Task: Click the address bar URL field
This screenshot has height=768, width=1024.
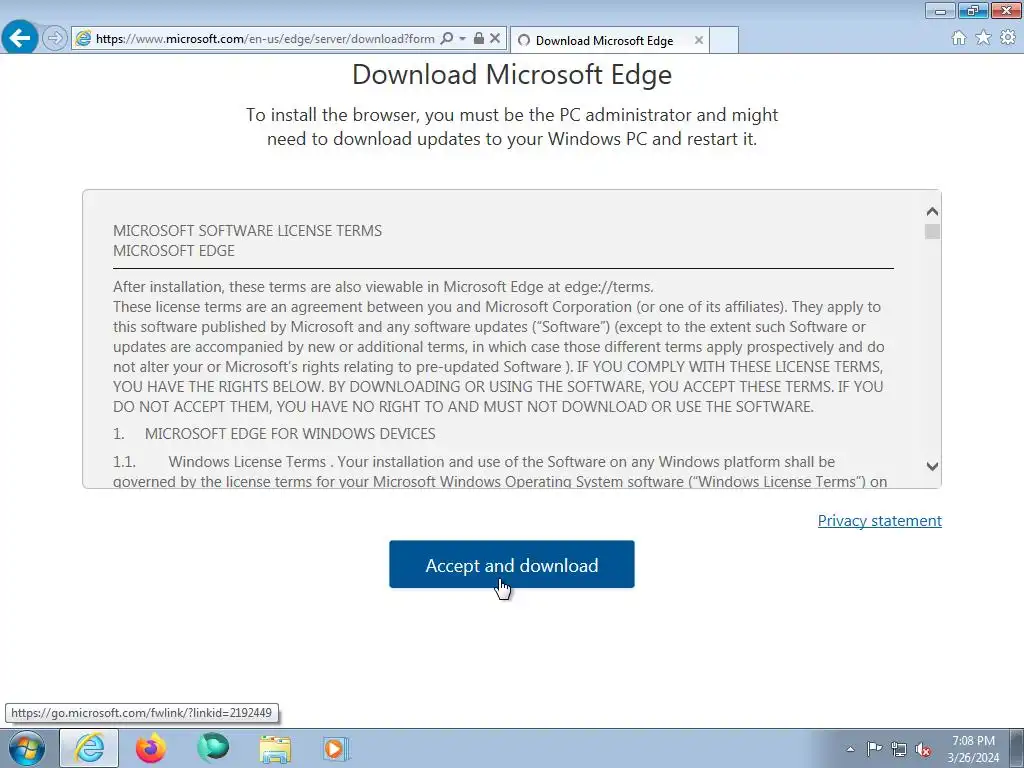Action: (x=265, y=39)
